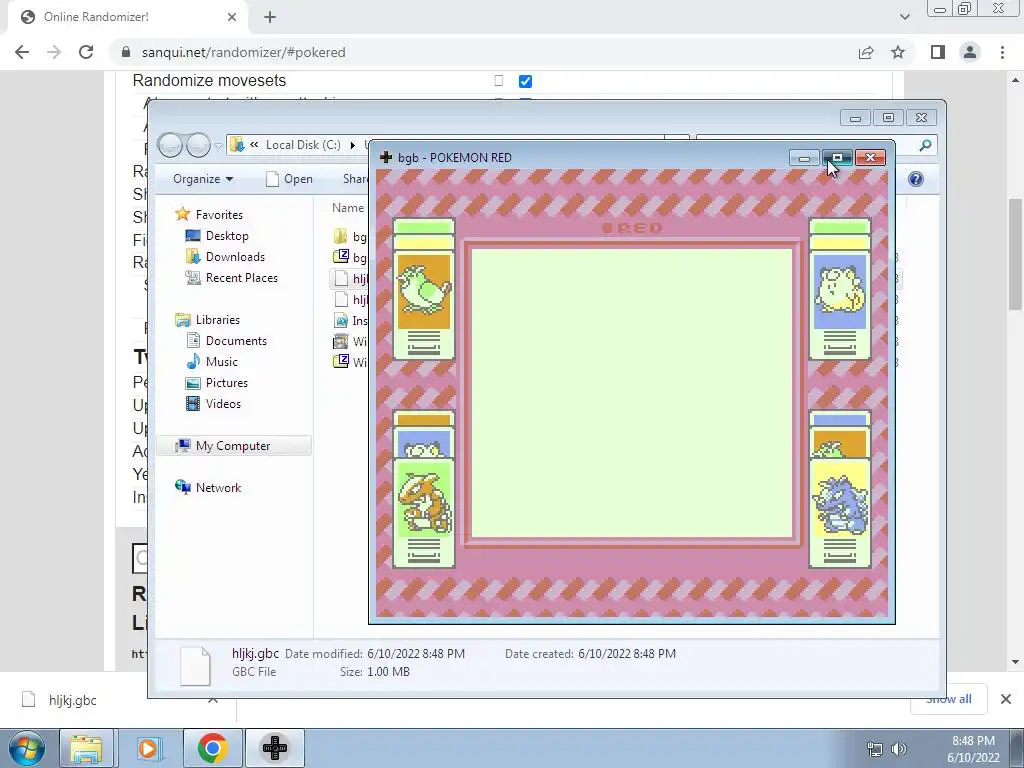Click the network tray icon
This screenshot has width=1024, height=768.
[874, 749]
